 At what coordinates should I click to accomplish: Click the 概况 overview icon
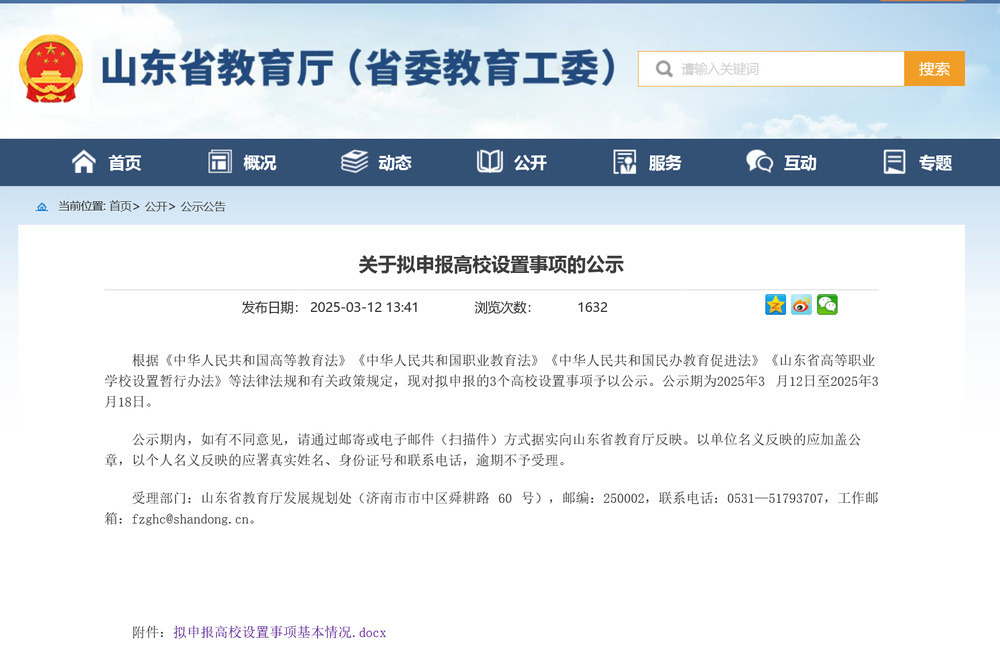point(219,162)
